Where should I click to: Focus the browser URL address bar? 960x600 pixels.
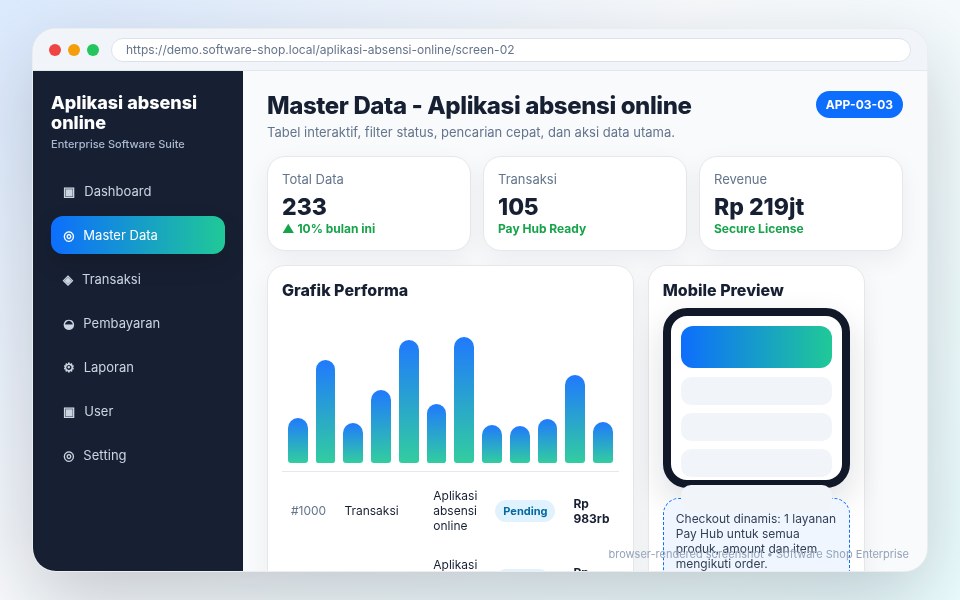[511, 50]
